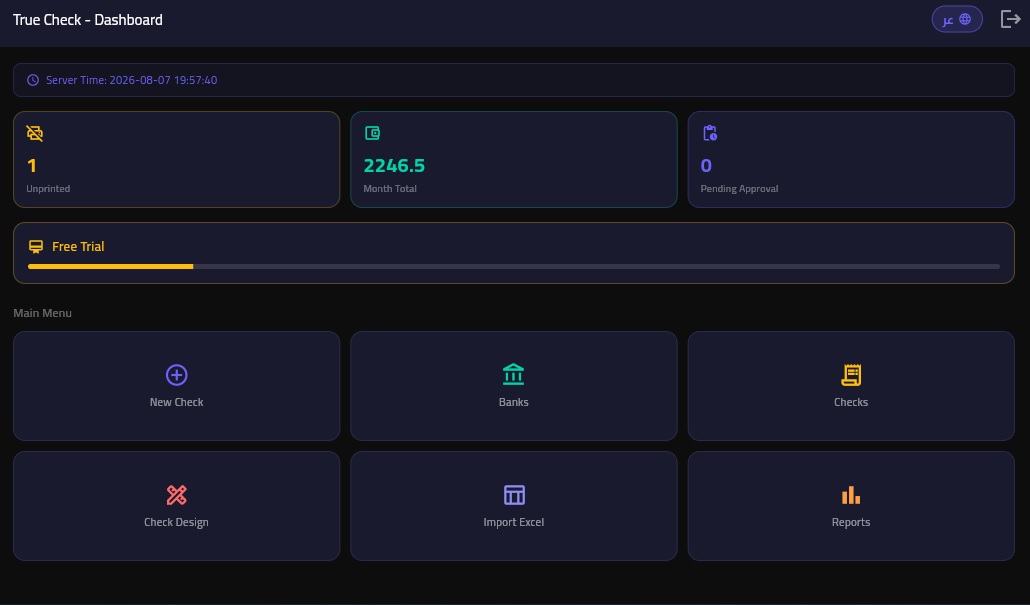Open the Unprinted stat card
1030x605 pixels.
(x=177, y=160)
